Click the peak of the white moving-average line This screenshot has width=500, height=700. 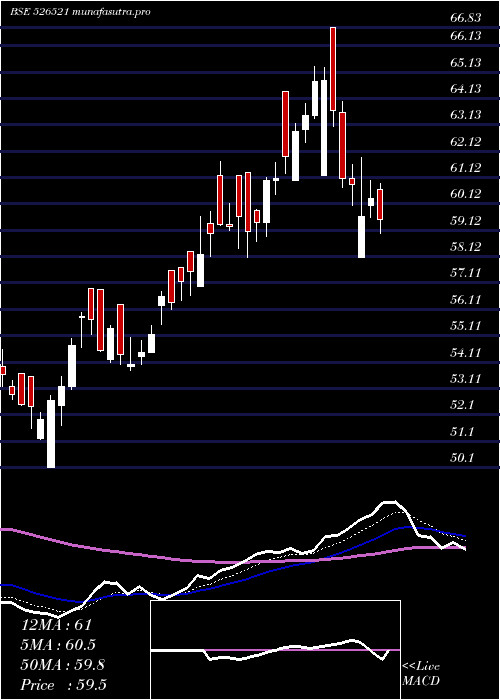[389, 502]
